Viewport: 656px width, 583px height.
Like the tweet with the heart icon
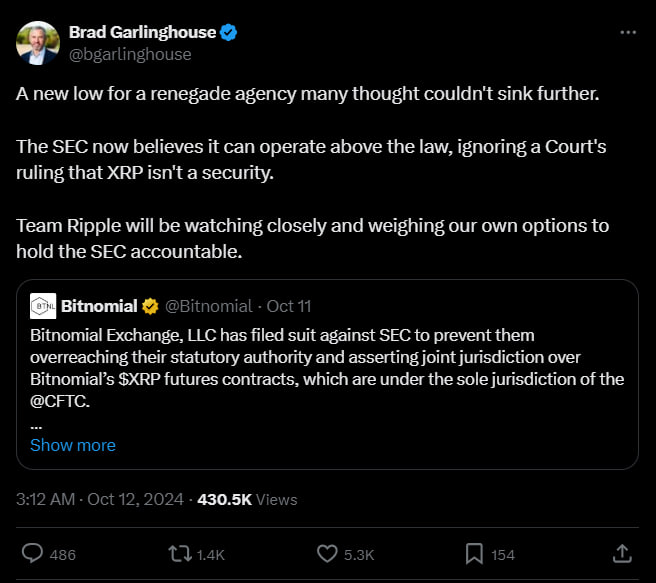click(327, 553)
